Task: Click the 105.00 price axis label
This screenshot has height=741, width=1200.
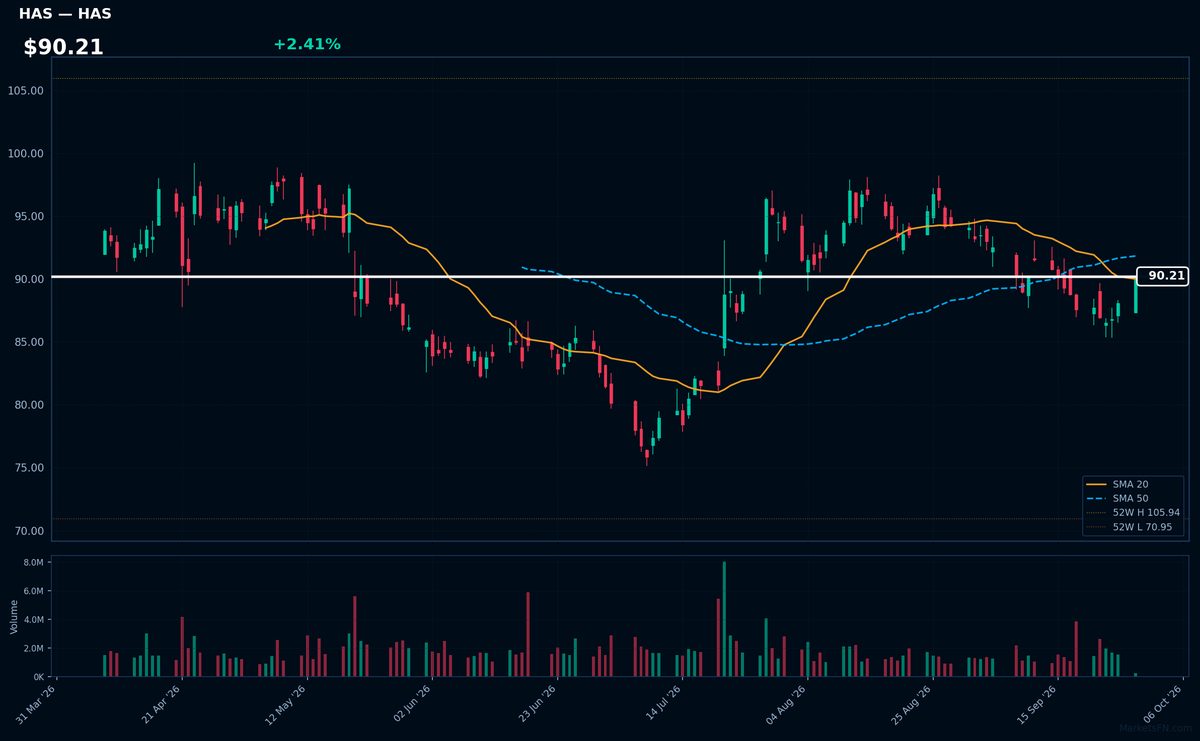Action: (25, 91)
